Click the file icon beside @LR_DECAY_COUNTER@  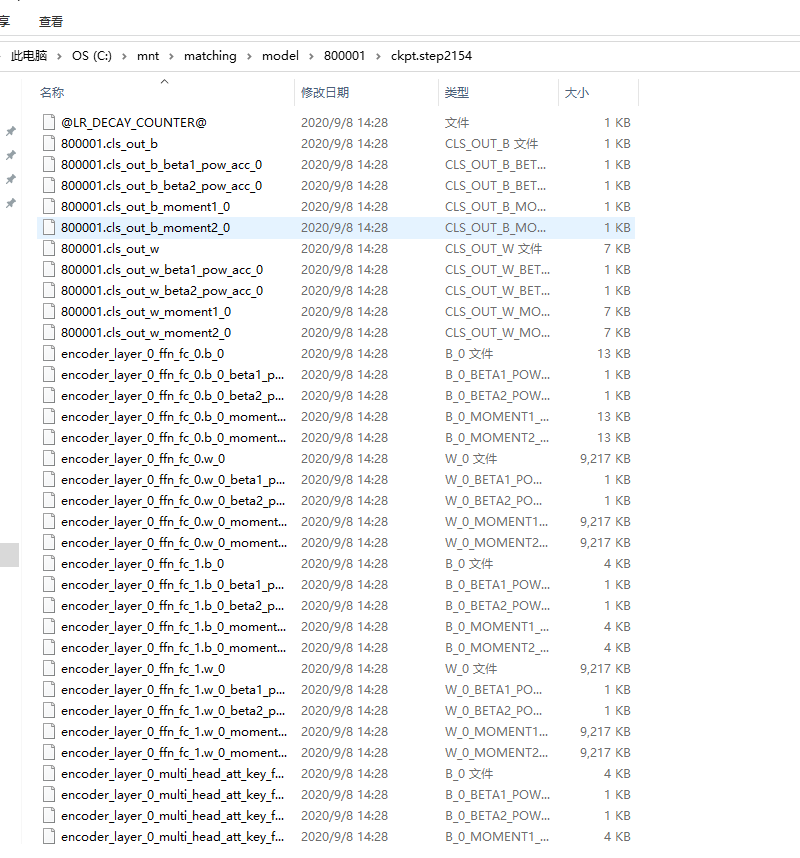pos(48,122)
